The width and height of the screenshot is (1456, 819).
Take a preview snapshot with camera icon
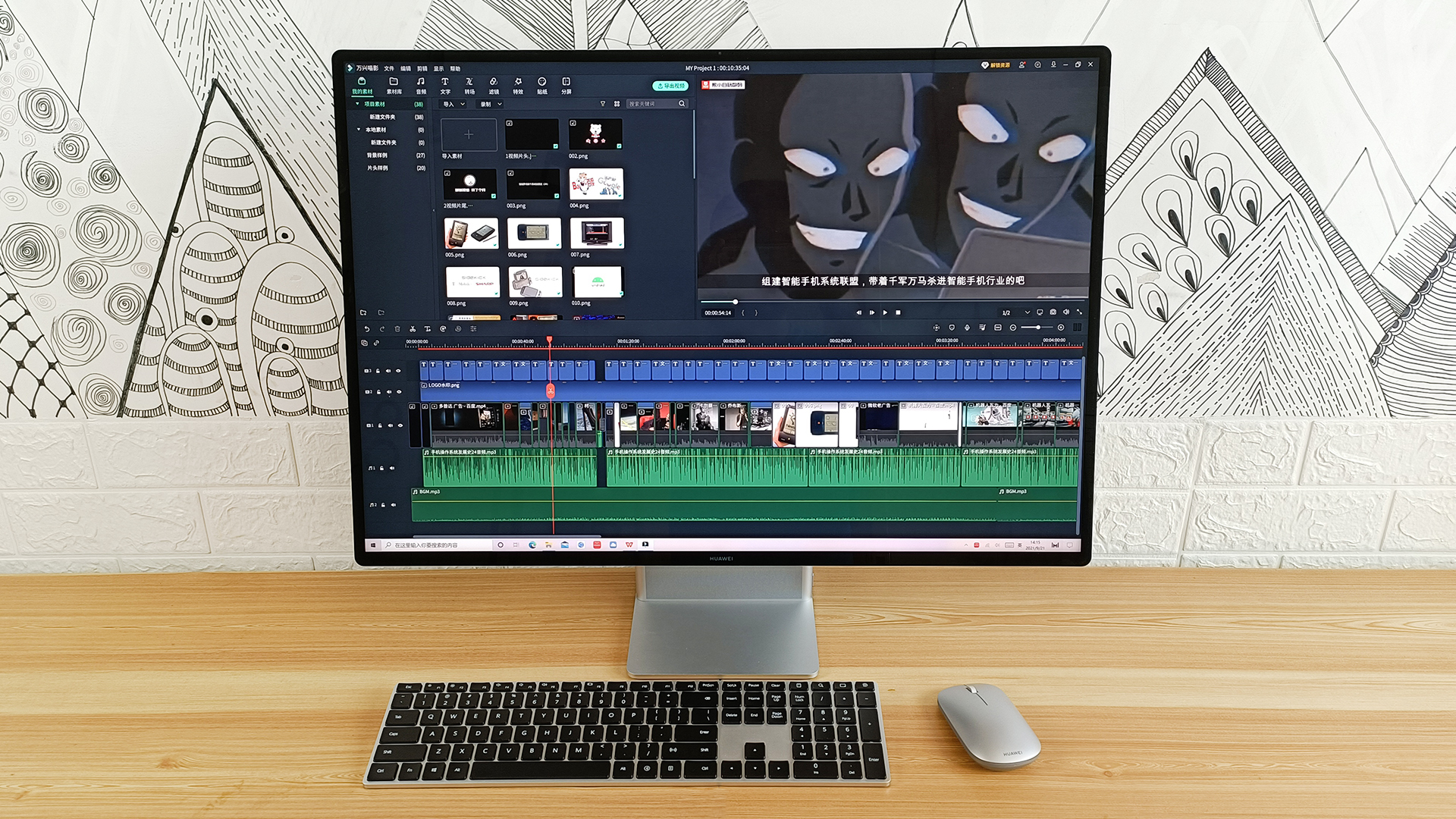(x=1053, y=312)
